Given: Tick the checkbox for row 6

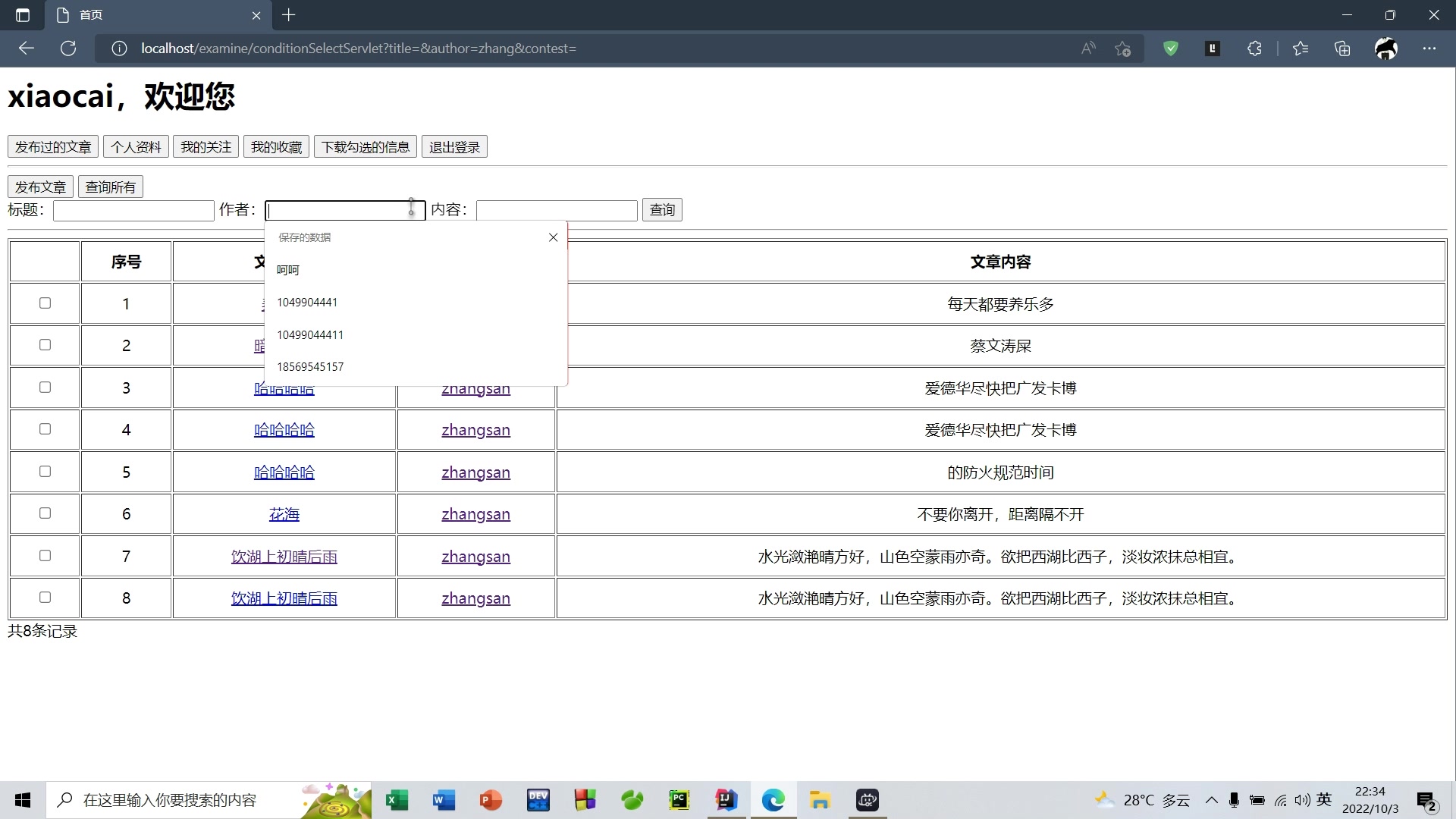Looking at the screenshot, I should [45, 513].
